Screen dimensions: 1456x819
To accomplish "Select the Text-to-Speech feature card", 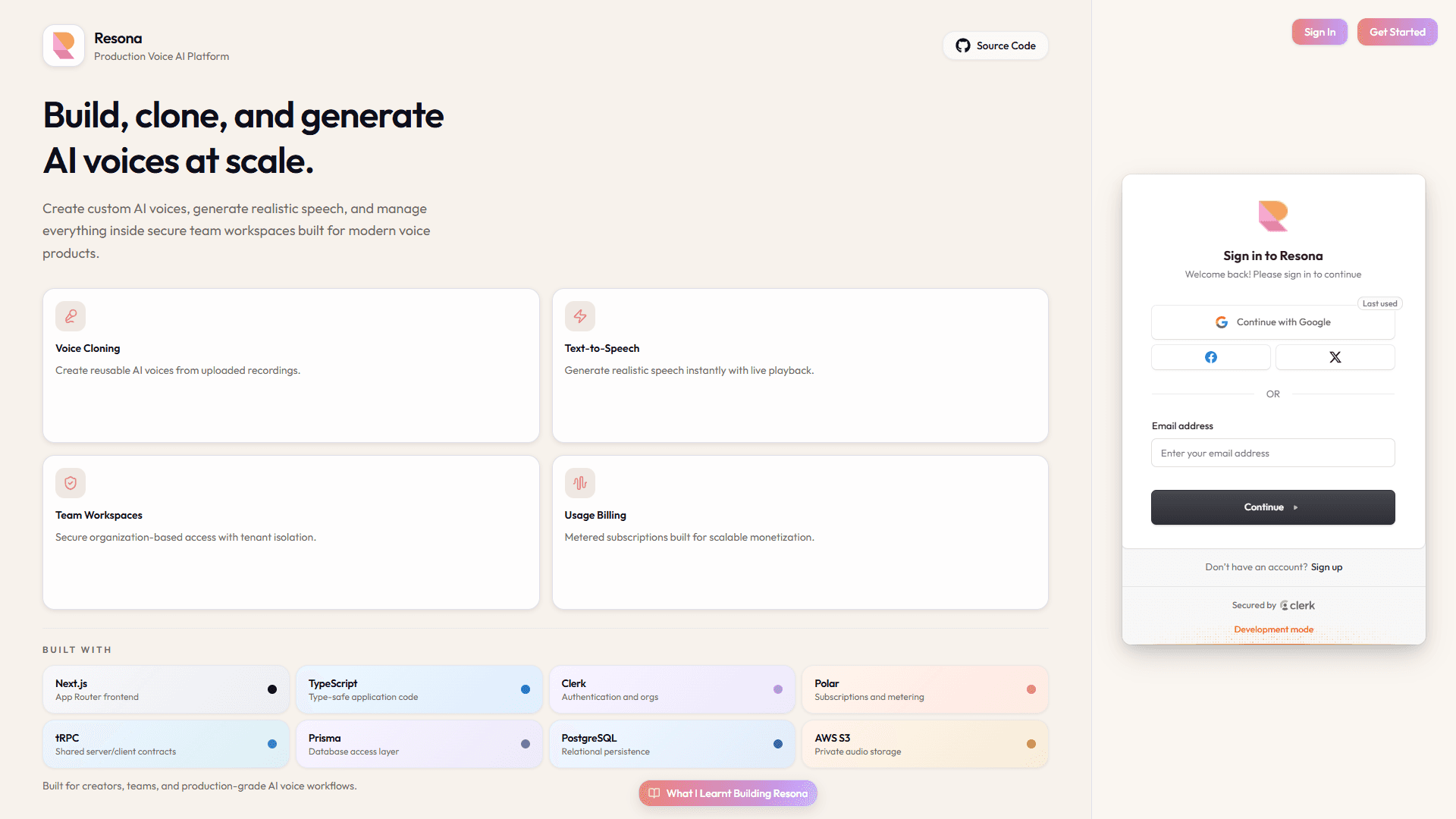I will [x=801, y=366].
